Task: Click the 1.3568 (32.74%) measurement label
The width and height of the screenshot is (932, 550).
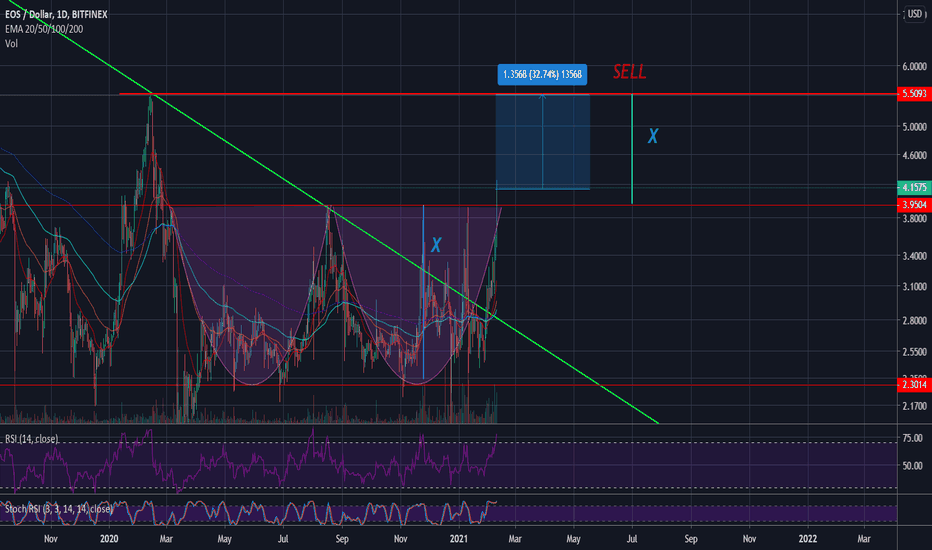Action: point(542,74)
